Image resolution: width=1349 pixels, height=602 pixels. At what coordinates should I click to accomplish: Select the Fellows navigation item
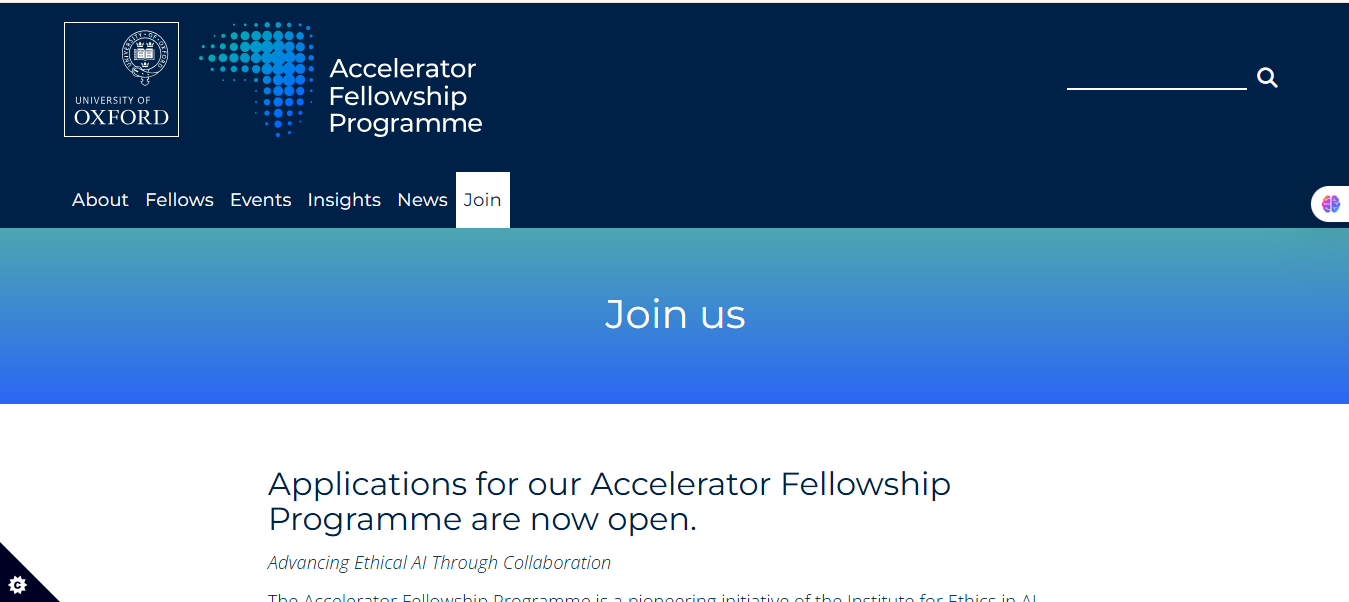(179, 199)
